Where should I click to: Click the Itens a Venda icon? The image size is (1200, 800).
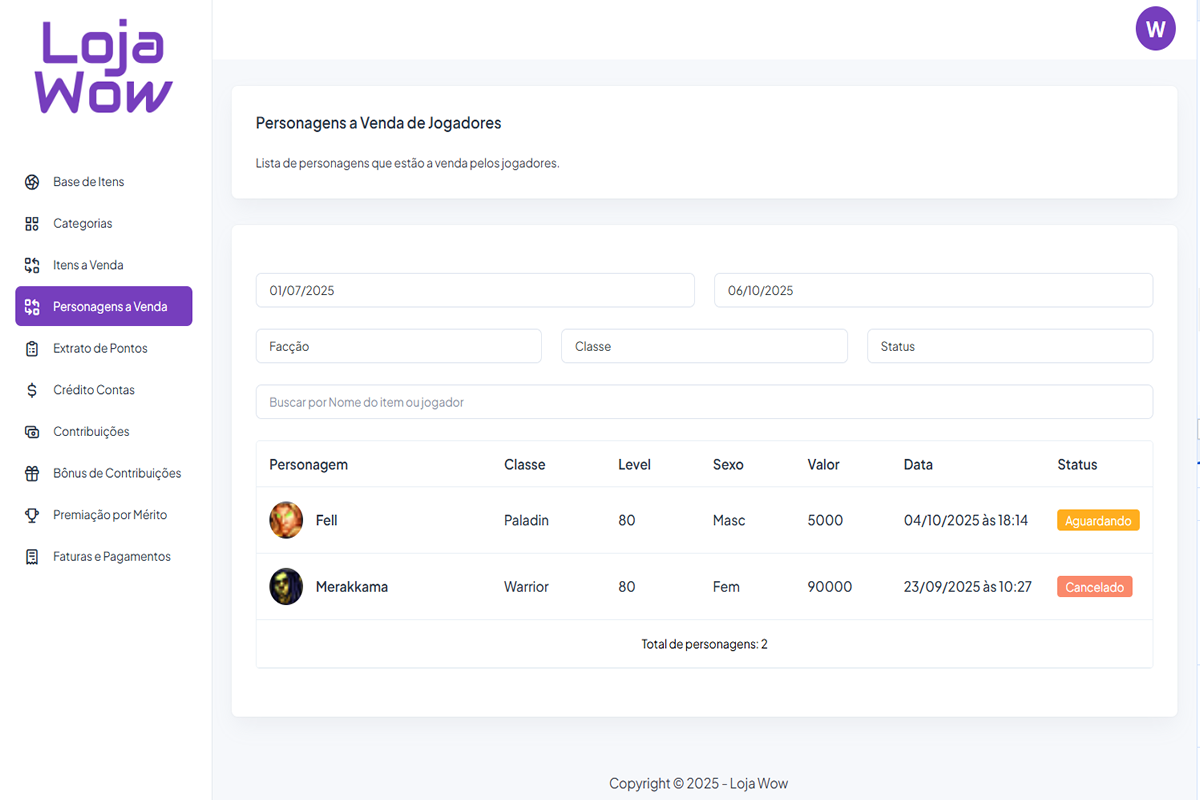(32, 265)
